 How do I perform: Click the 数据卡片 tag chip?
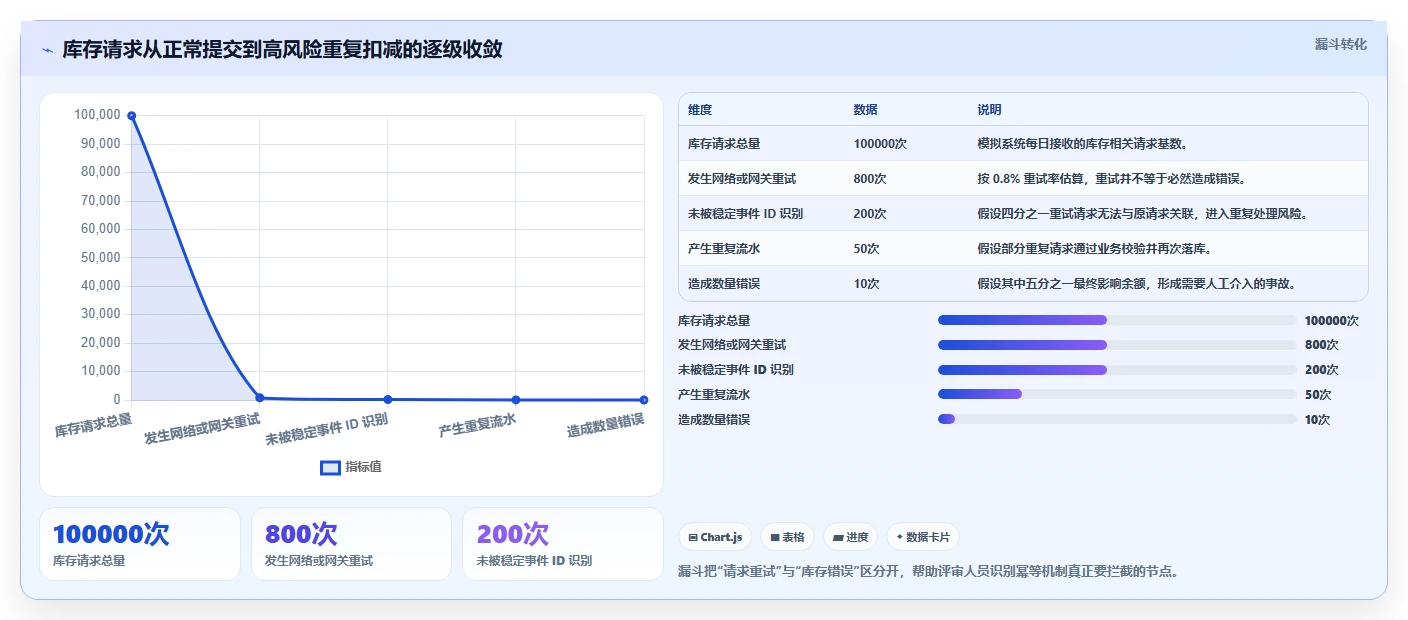[x=922, y=537]
